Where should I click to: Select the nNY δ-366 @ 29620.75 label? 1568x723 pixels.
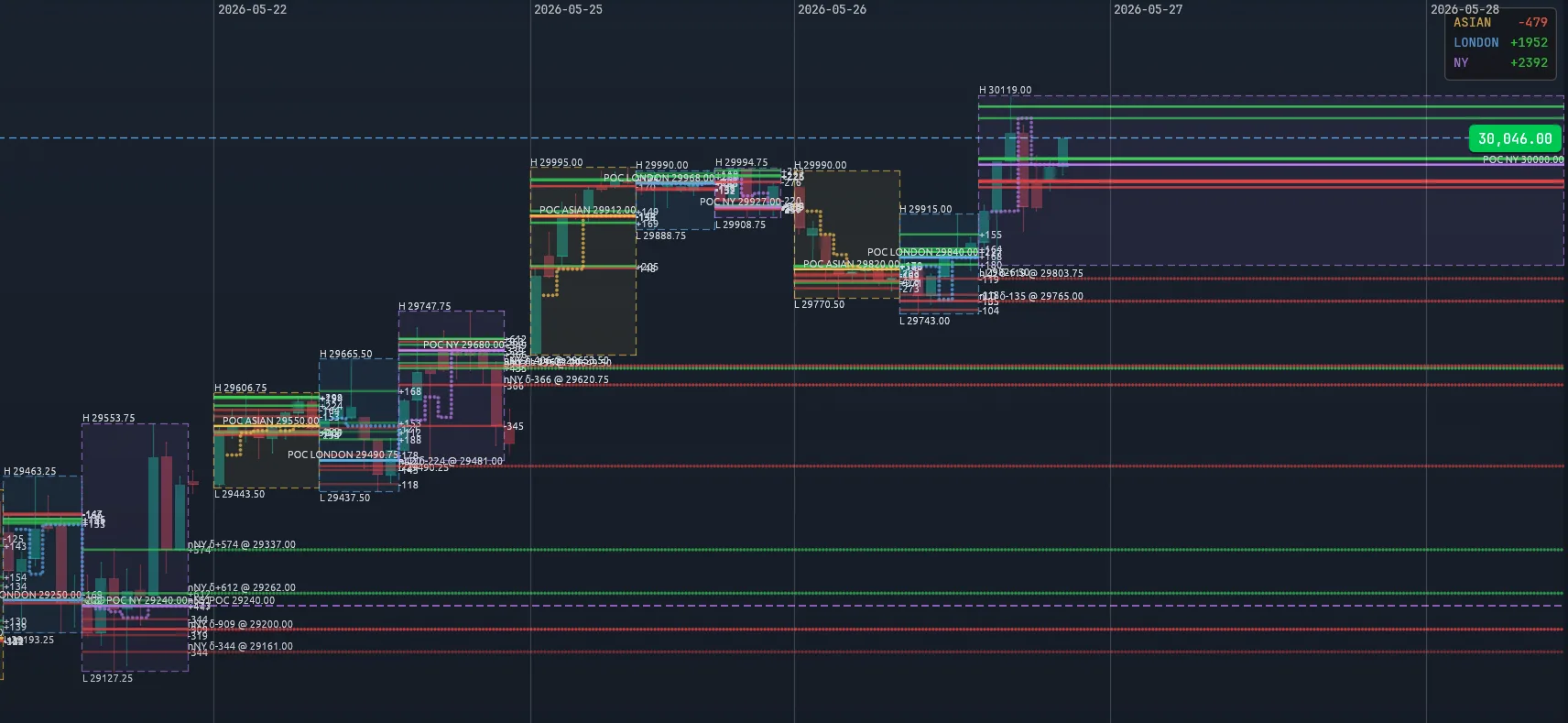coord(556,379)
